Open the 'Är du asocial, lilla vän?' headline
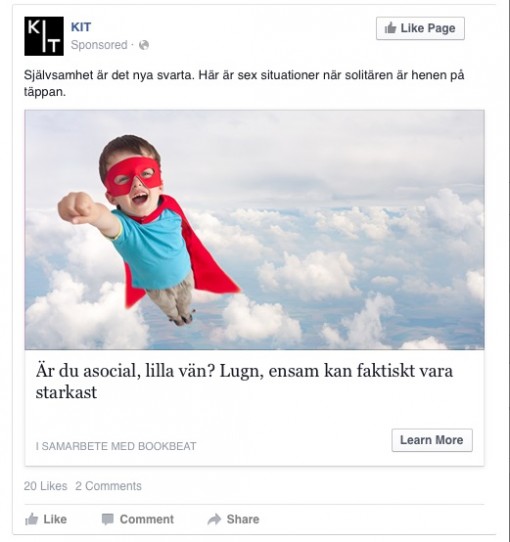The height and width of the screenshot is (542, 510). [244, 381]
